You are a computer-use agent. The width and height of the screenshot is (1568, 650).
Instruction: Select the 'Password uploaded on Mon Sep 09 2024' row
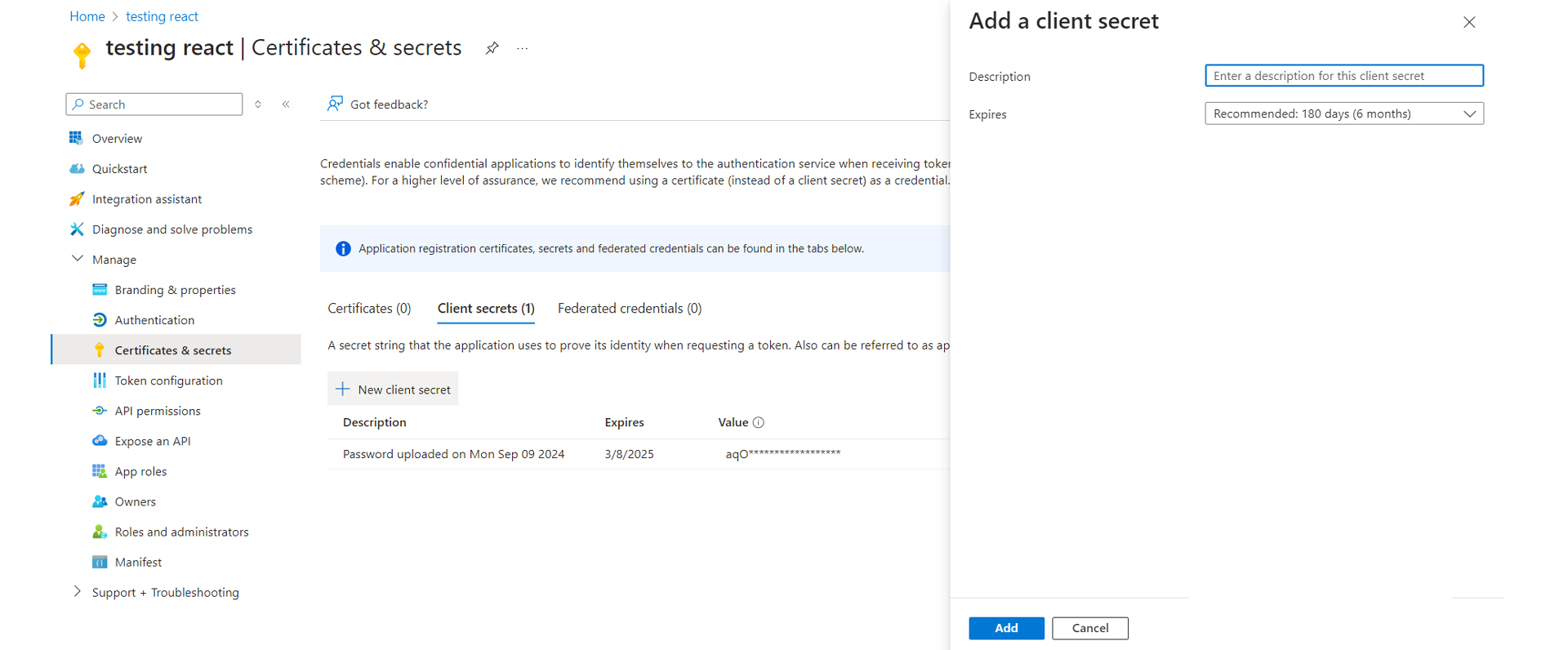(x=639, y=454)
